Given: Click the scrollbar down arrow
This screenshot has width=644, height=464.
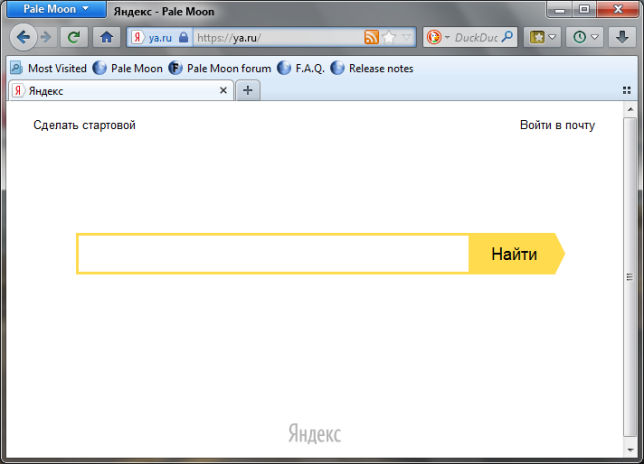Looking at the screenshot, I should (x=630, y=450).
